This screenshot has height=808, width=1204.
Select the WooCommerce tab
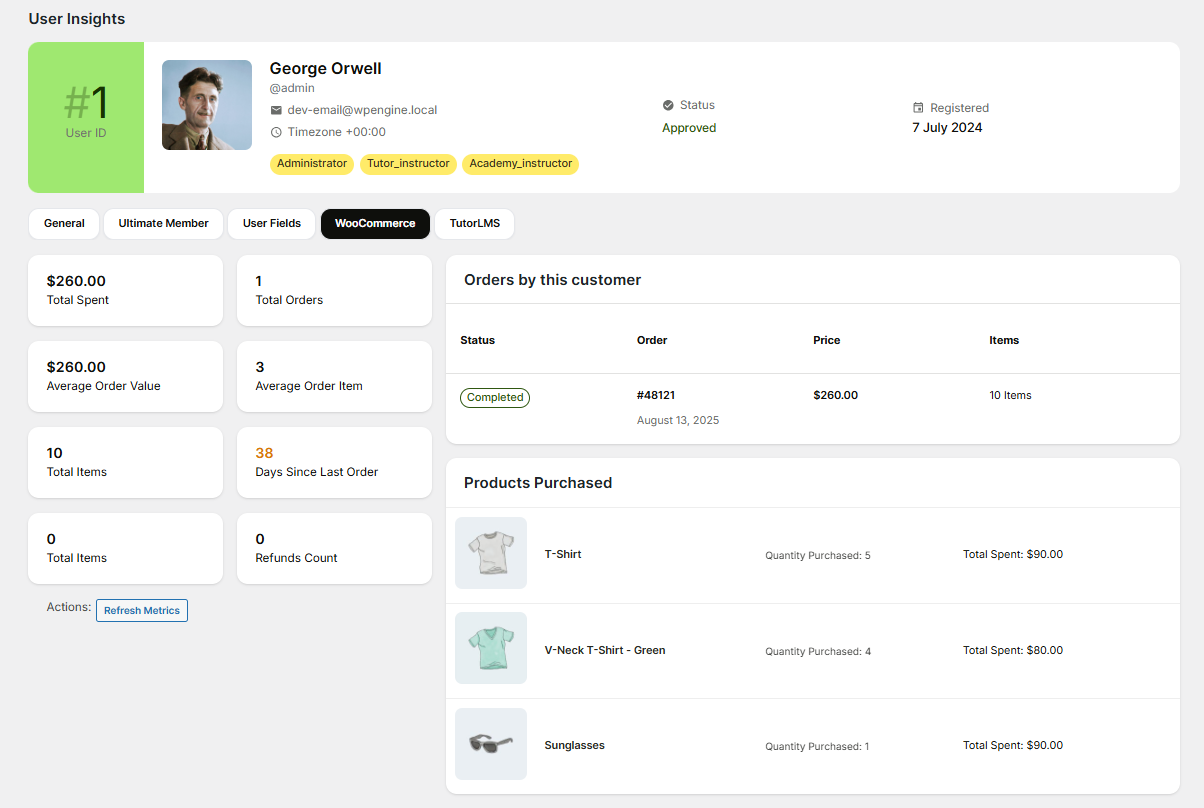tap(375, 224)
